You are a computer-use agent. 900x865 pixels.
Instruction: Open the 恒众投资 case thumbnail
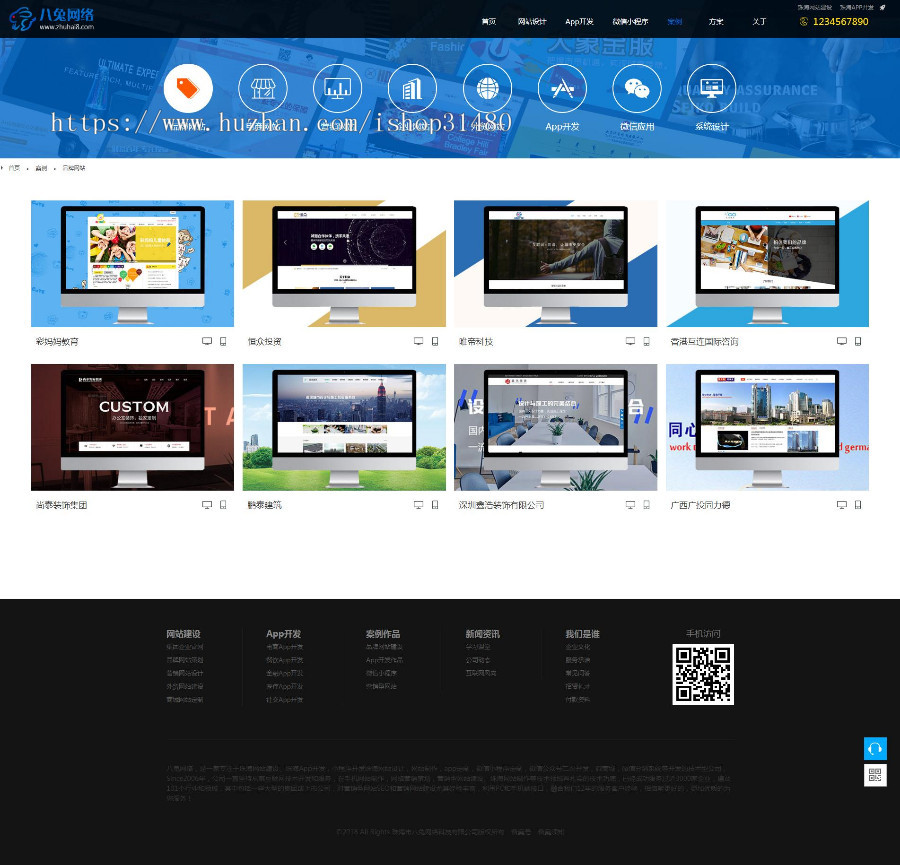click(344, 263)
